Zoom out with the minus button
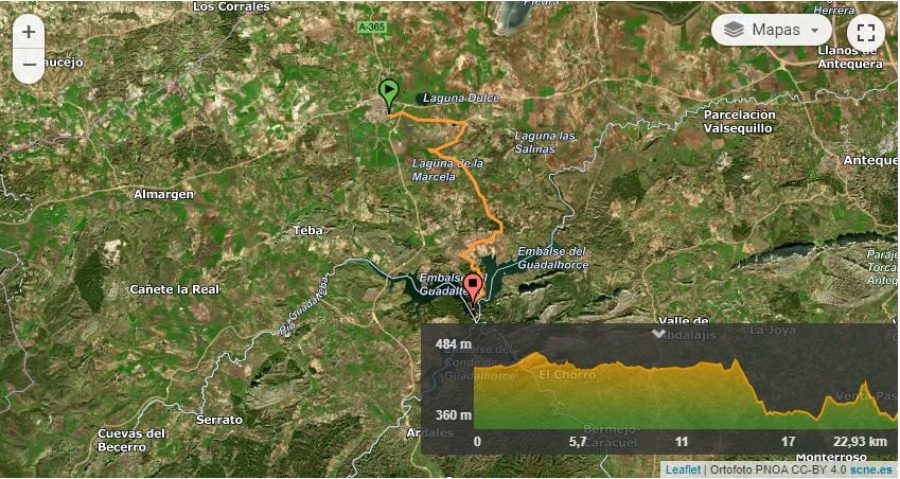The height and width of the screenshot is (479, 900). [x=28, y=64]
